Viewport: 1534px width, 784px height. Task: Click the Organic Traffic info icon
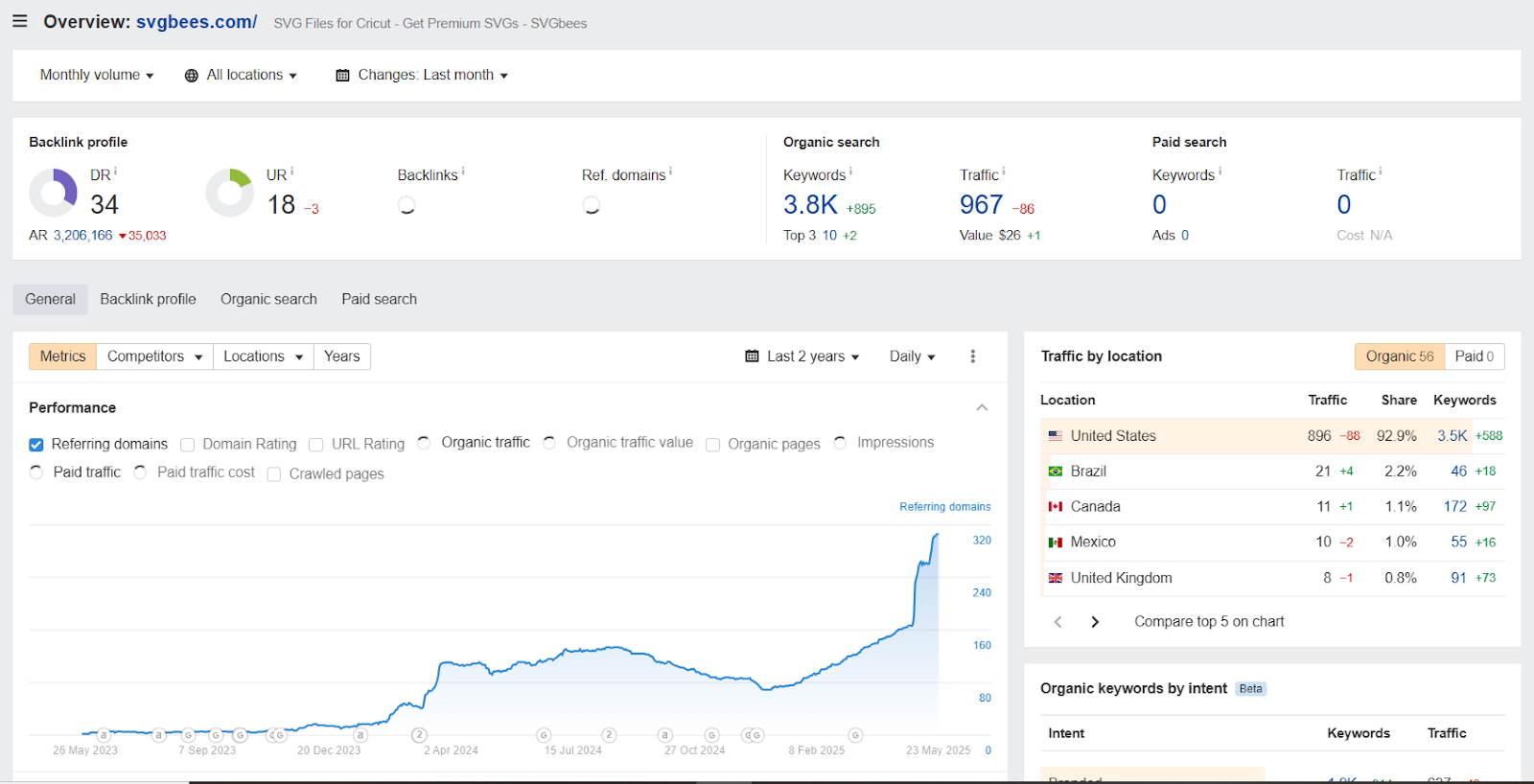[x=1004, y=171]
